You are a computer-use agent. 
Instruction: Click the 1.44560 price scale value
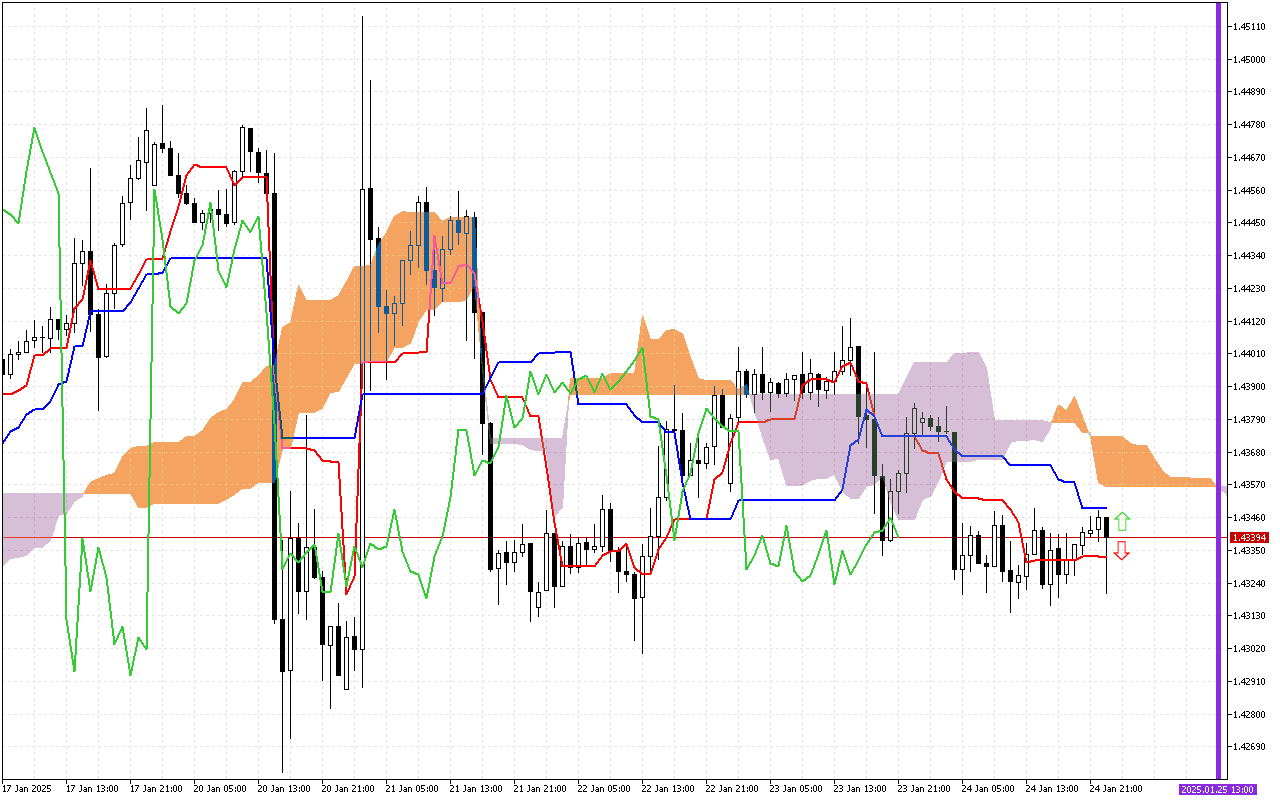(x=1249, y=191)
